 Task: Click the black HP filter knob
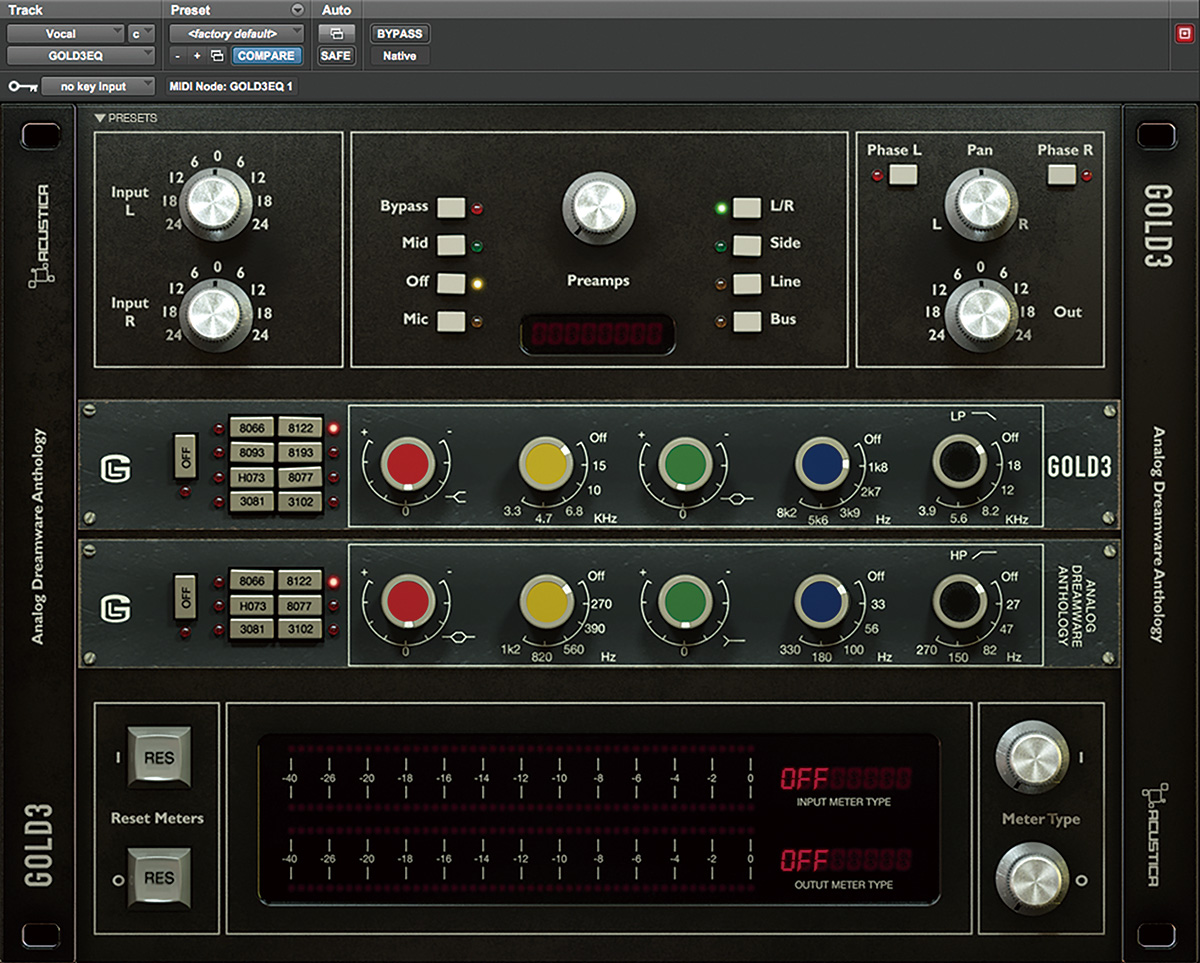[960, 604]
